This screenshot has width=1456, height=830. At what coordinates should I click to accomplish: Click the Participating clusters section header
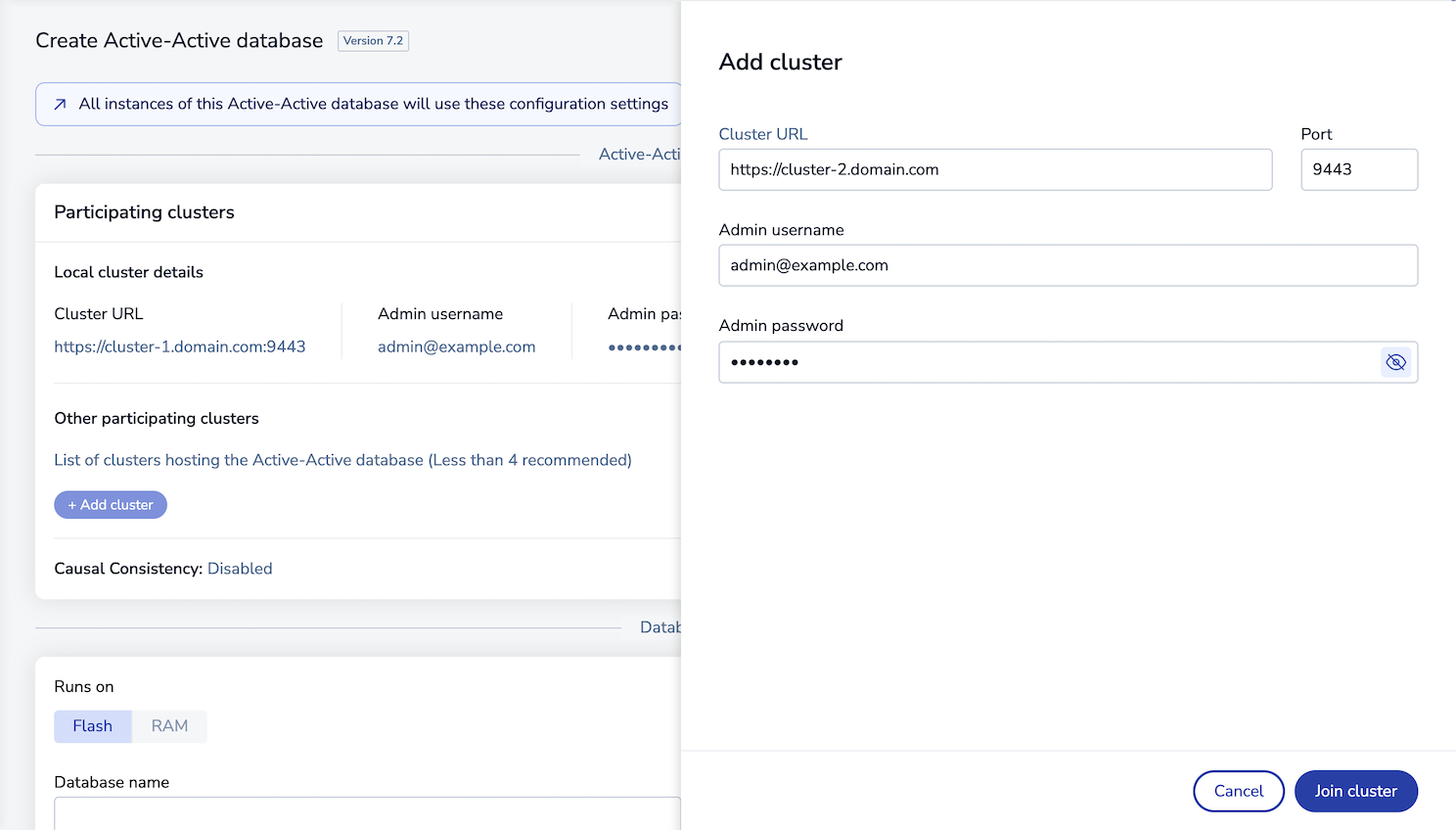click(144, 212)
